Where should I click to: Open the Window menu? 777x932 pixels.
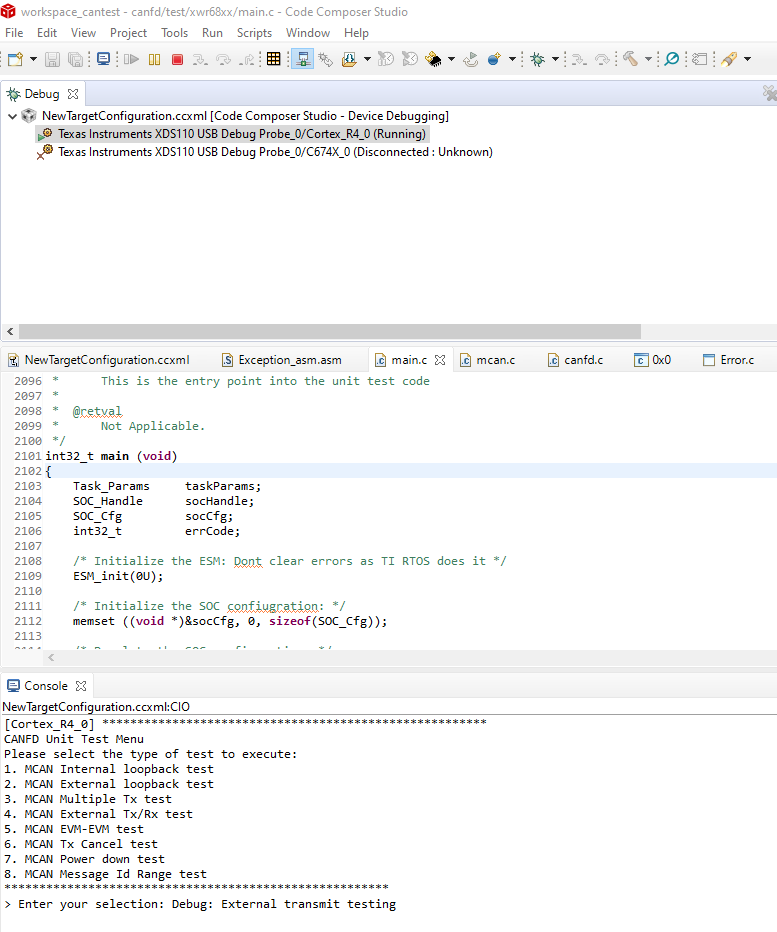point(308,33)
